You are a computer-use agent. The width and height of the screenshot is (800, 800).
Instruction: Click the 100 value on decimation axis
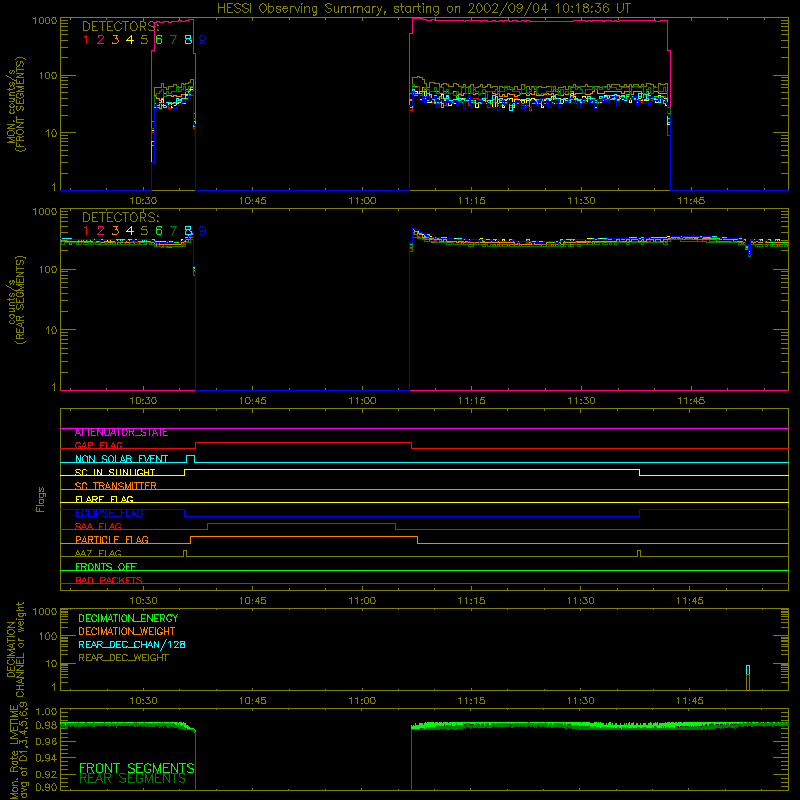tap(48, 636)
